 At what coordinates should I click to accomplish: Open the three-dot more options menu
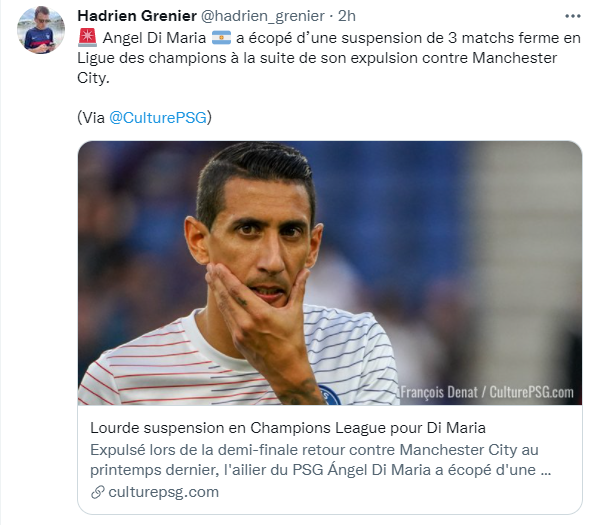tap(573, 16)
